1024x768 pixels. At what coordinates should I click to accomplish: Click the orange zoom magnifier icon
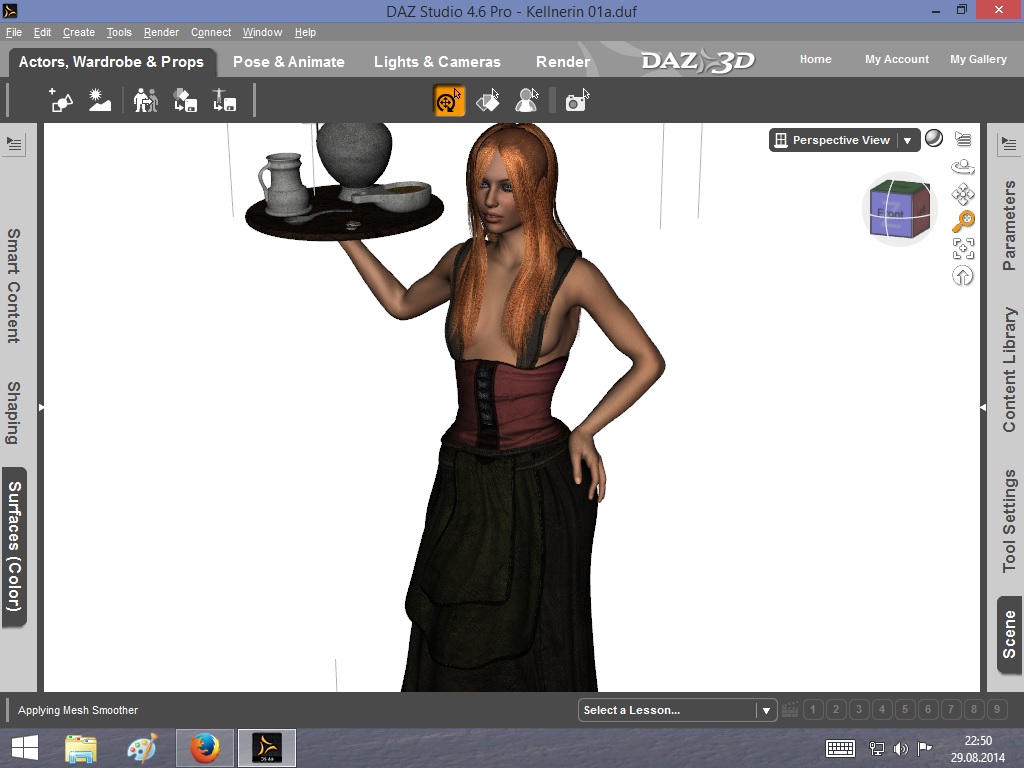point(963,221)
